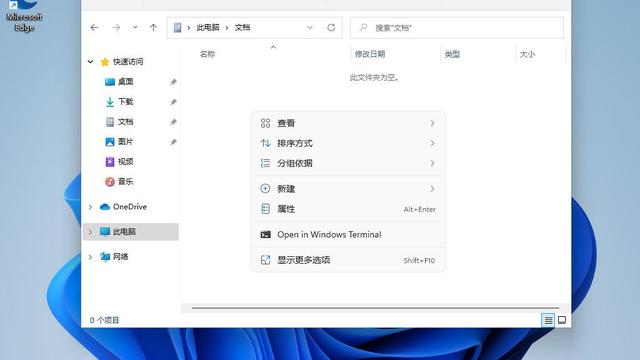Viewport: 640px width, 360px height.
Task: Click the 显示更多选项 expand icon
Action: pyautogui.click(x=265, y=260)
